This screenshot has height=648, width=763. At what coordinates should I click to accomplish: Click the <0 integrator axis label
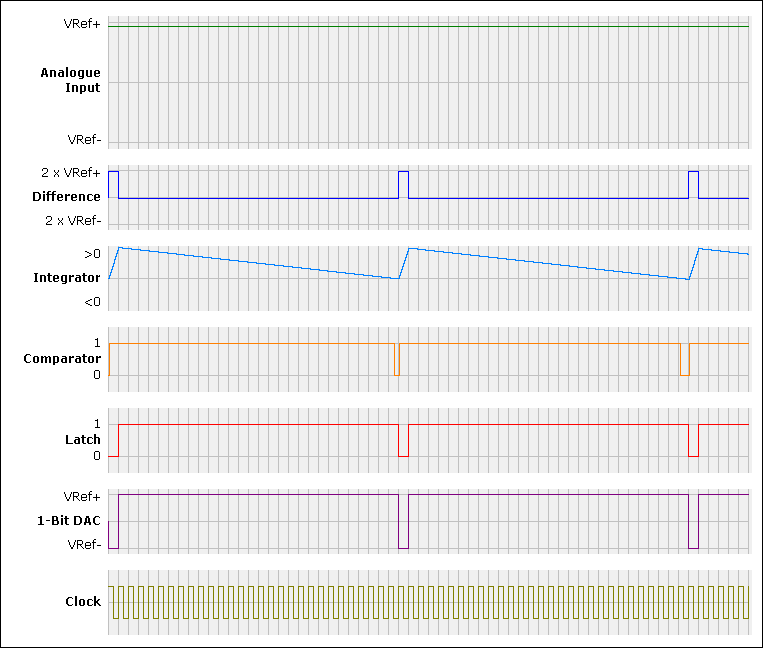92,302
